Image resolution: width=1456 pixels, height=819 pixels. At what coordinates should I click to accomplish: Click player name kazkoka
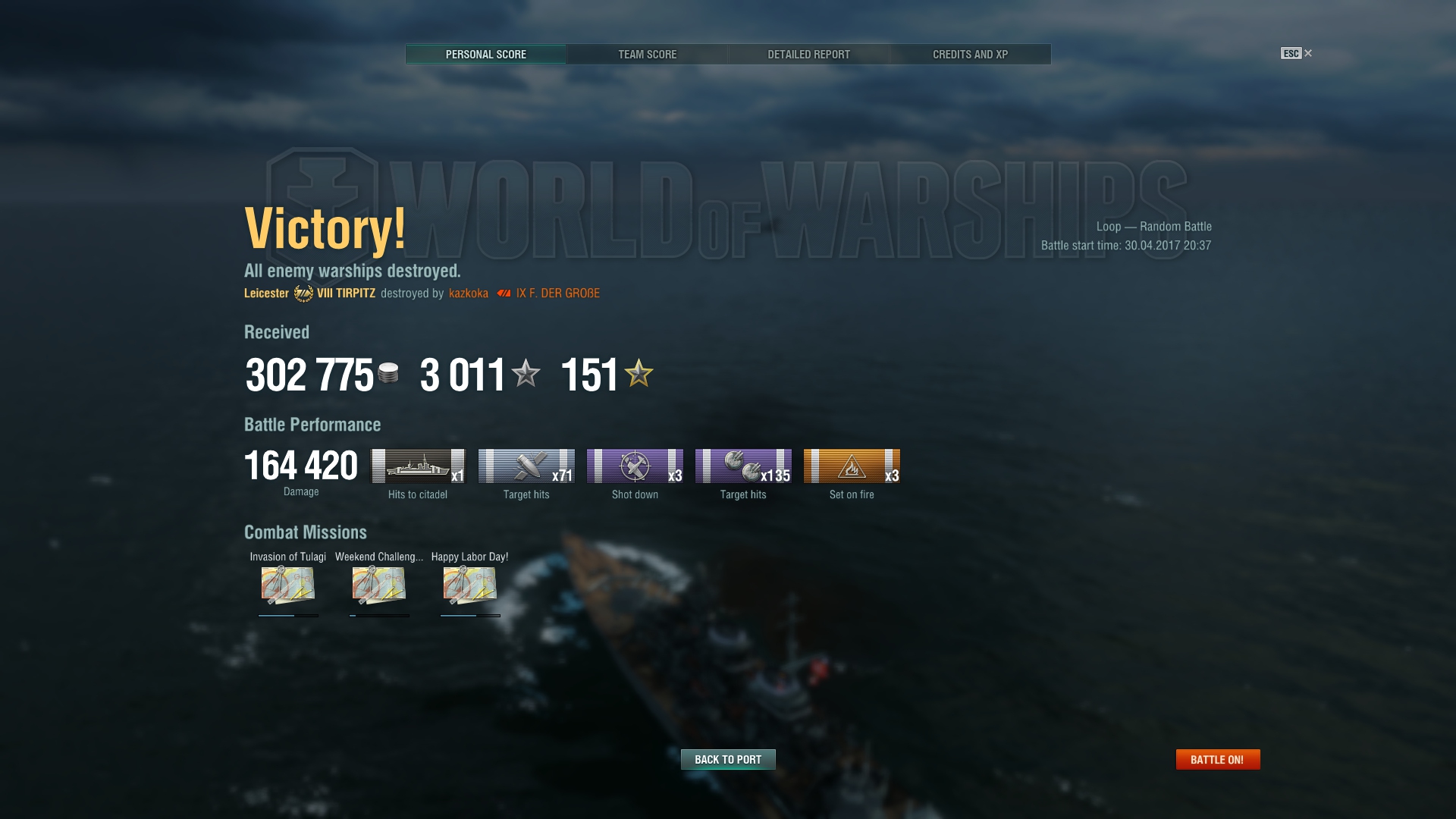click(x=469, y=293)
